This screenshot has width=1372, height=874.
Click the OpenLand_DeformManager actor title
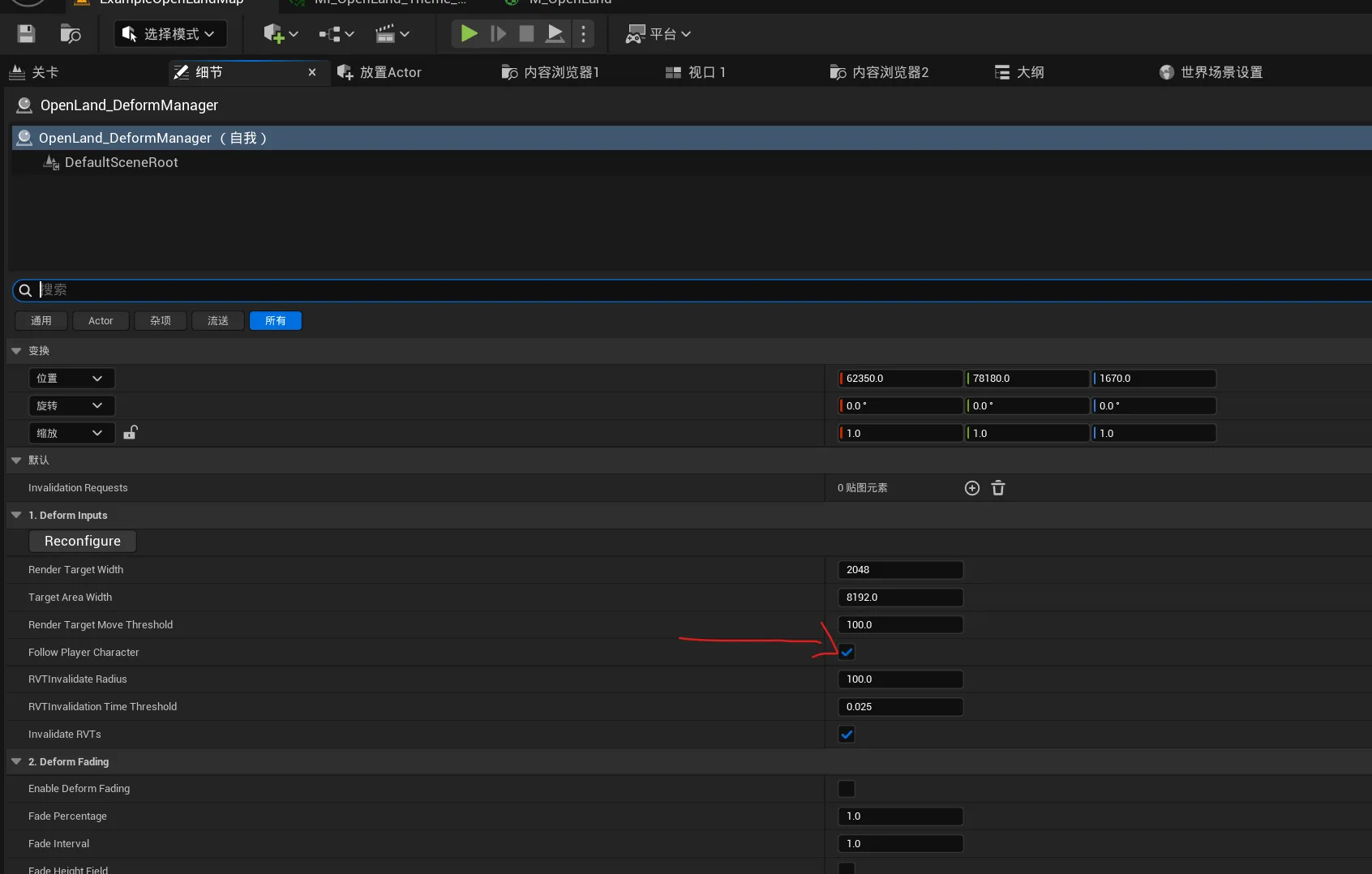click(x=129, y=105)
